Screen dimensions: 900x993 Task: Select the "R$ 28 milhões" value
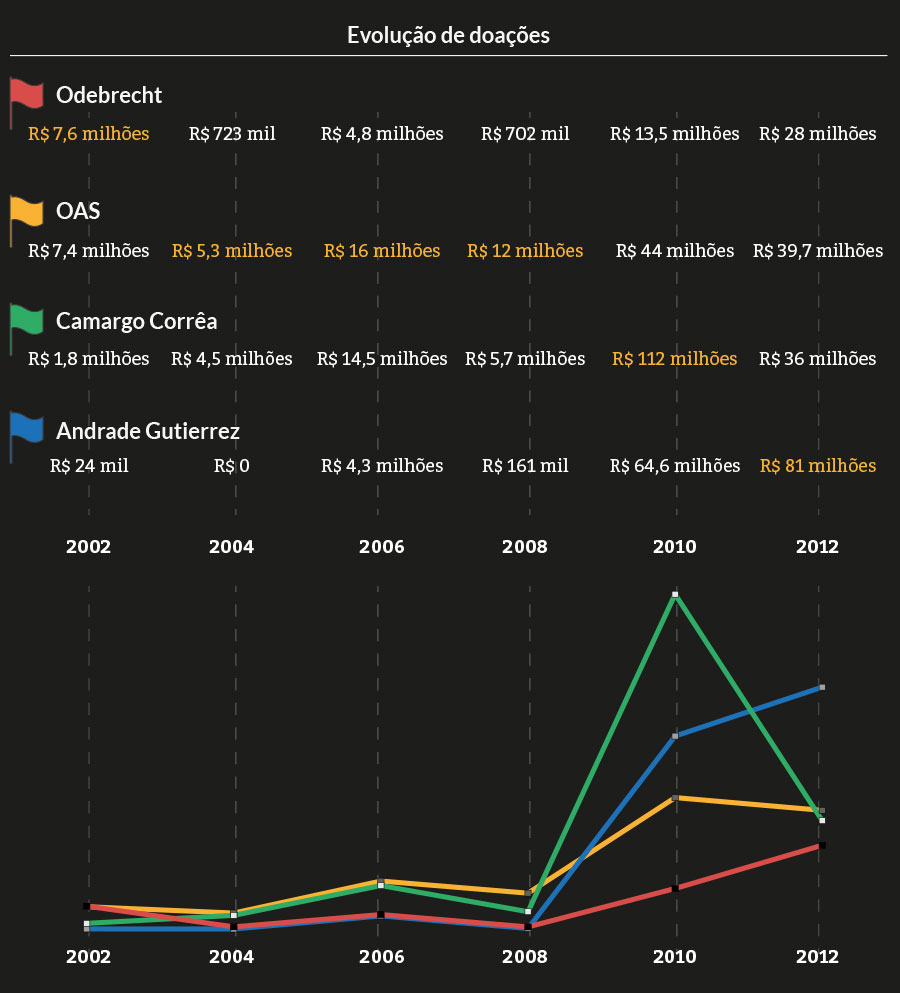pyautogui.click(x=818, y=134)
